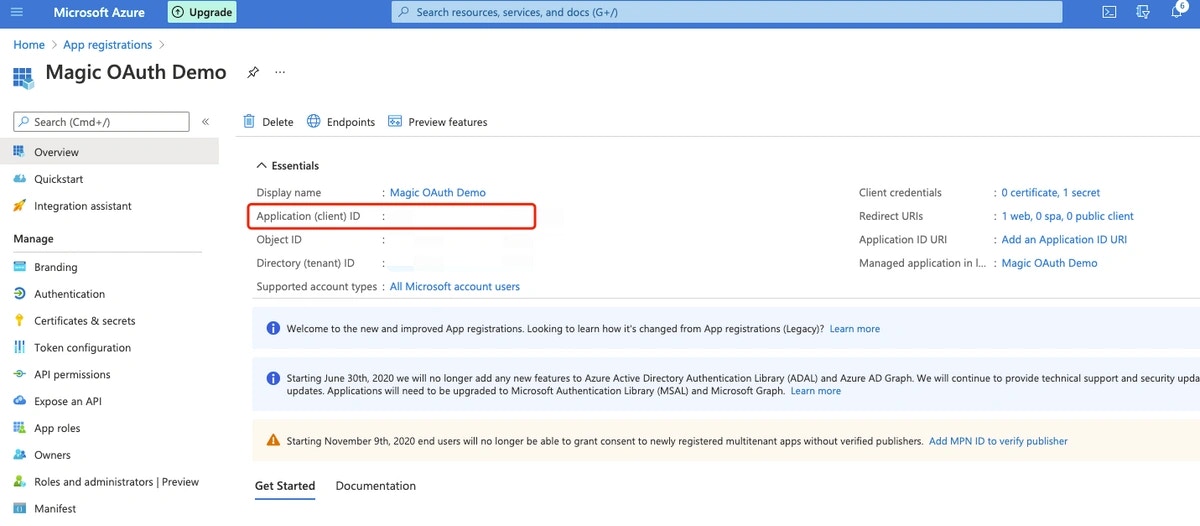Focus the sidebar Search (Cmd+/) field
1200x526 pixels.
pos(101,122)
